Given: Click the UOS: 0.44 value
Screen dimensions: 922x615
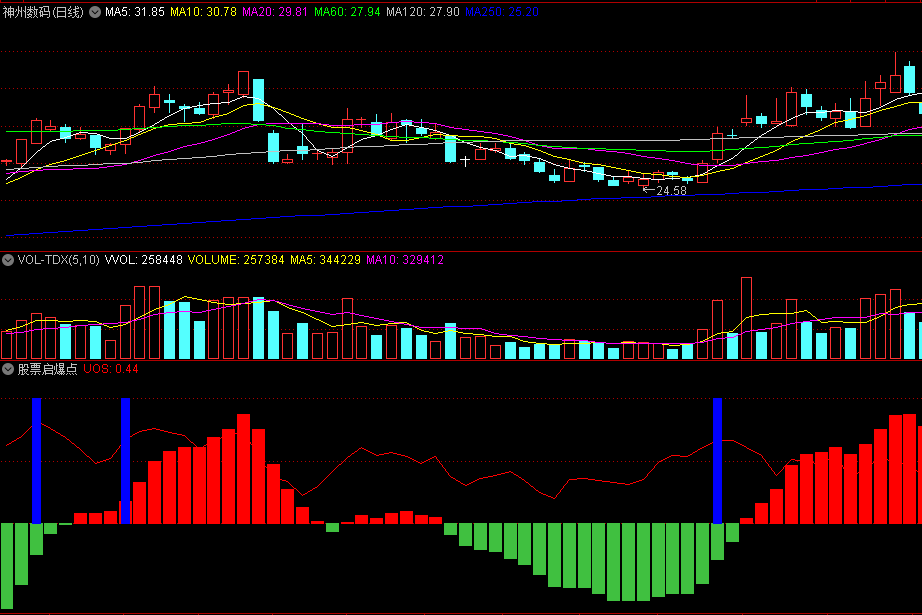Looking at the screenshot, I should (x=111, y=369).
